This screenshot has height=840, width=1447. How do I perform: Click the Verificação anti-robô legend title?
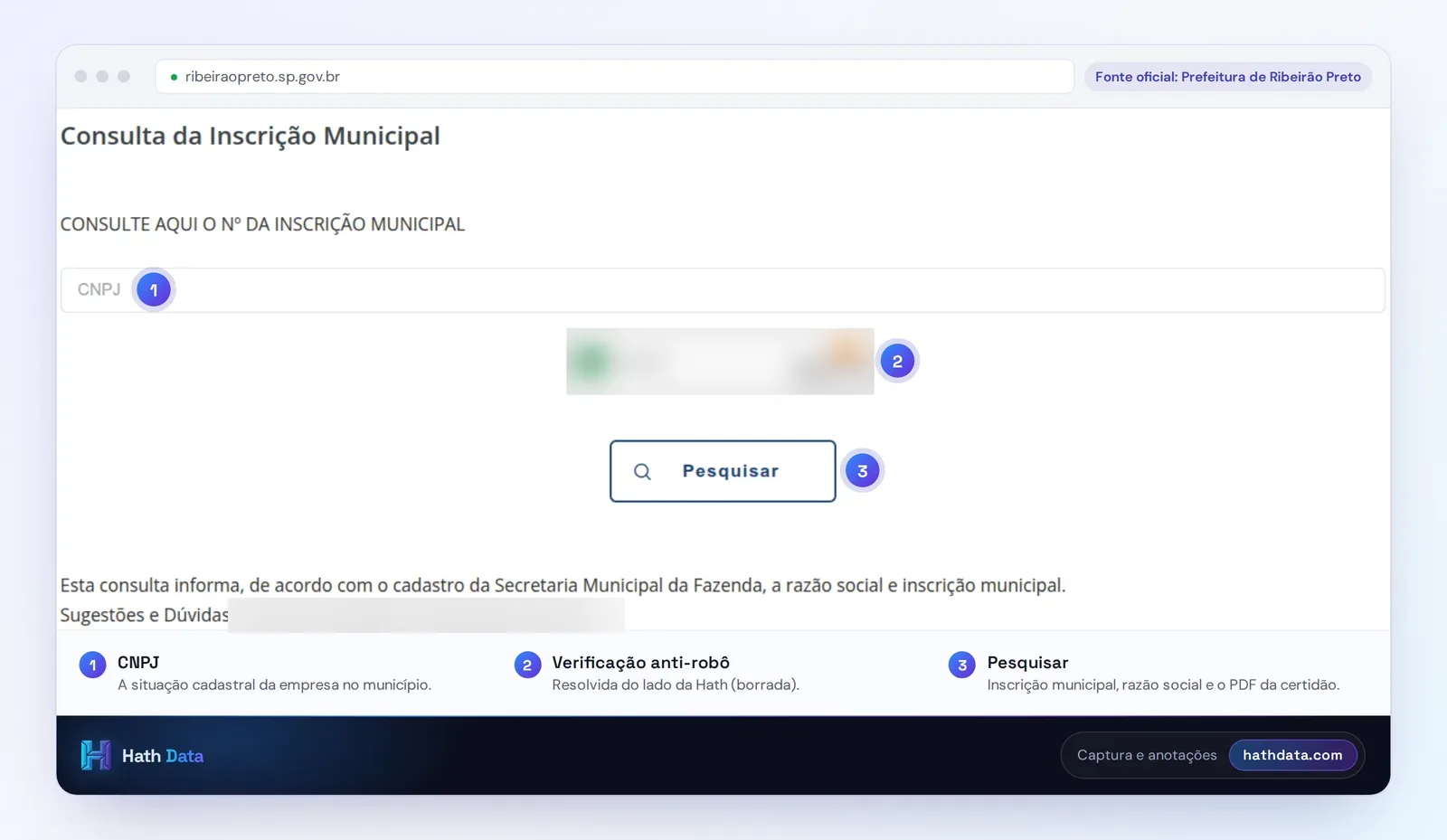pyautogui.click(x=640, y=663)
